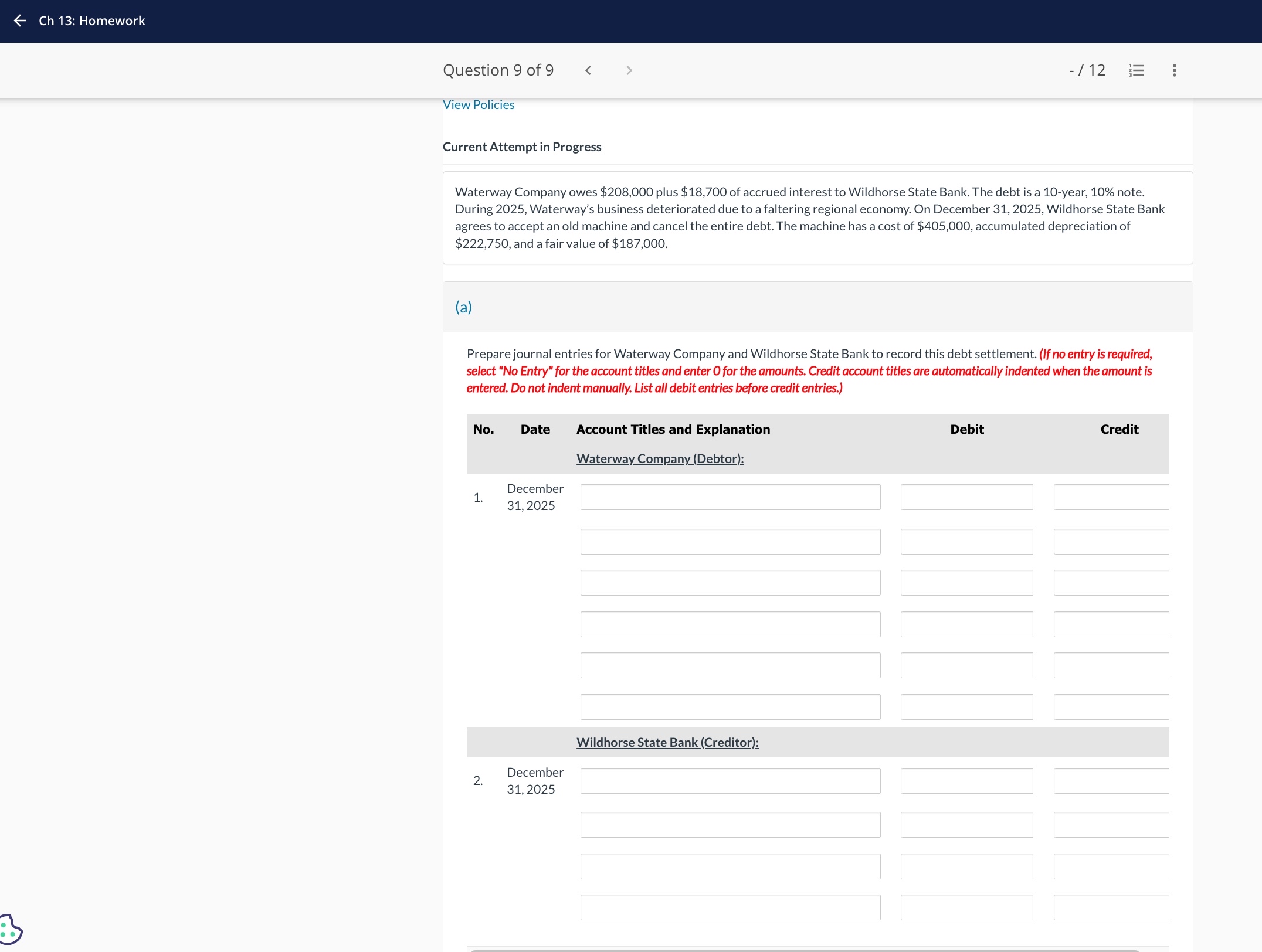Select second account title field of entry 1

[x=730, y=542]
